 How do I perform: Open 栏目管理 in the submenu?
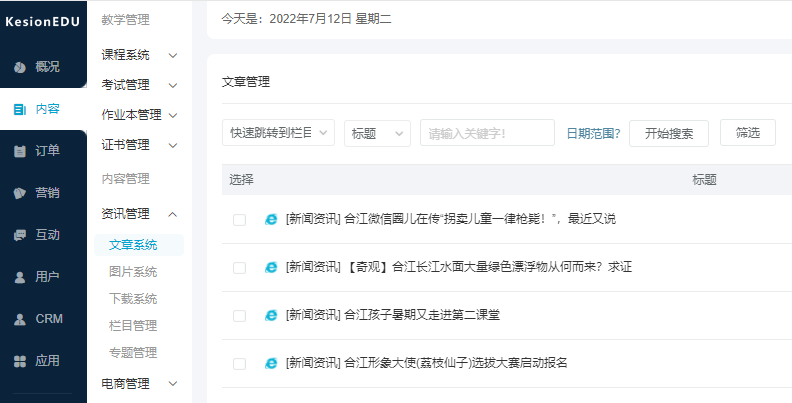(133, 325)
